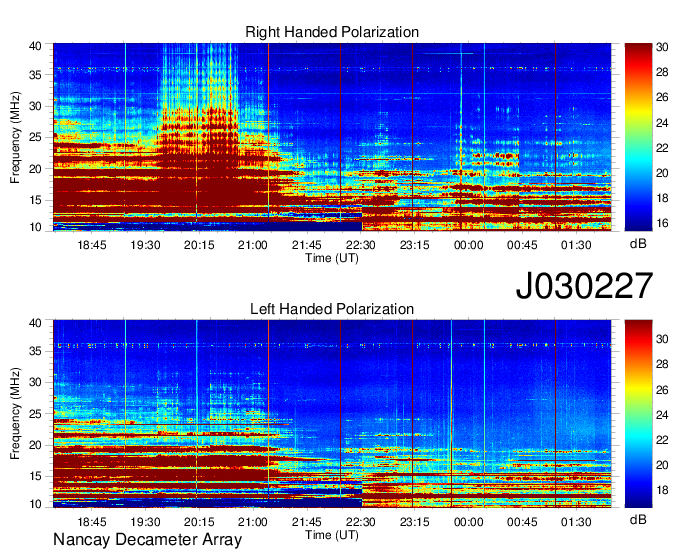680x552 pixels.
Task: Click the 30 MHz tick on lower plot
Action: pyautogui.click(x=35, y=382)
